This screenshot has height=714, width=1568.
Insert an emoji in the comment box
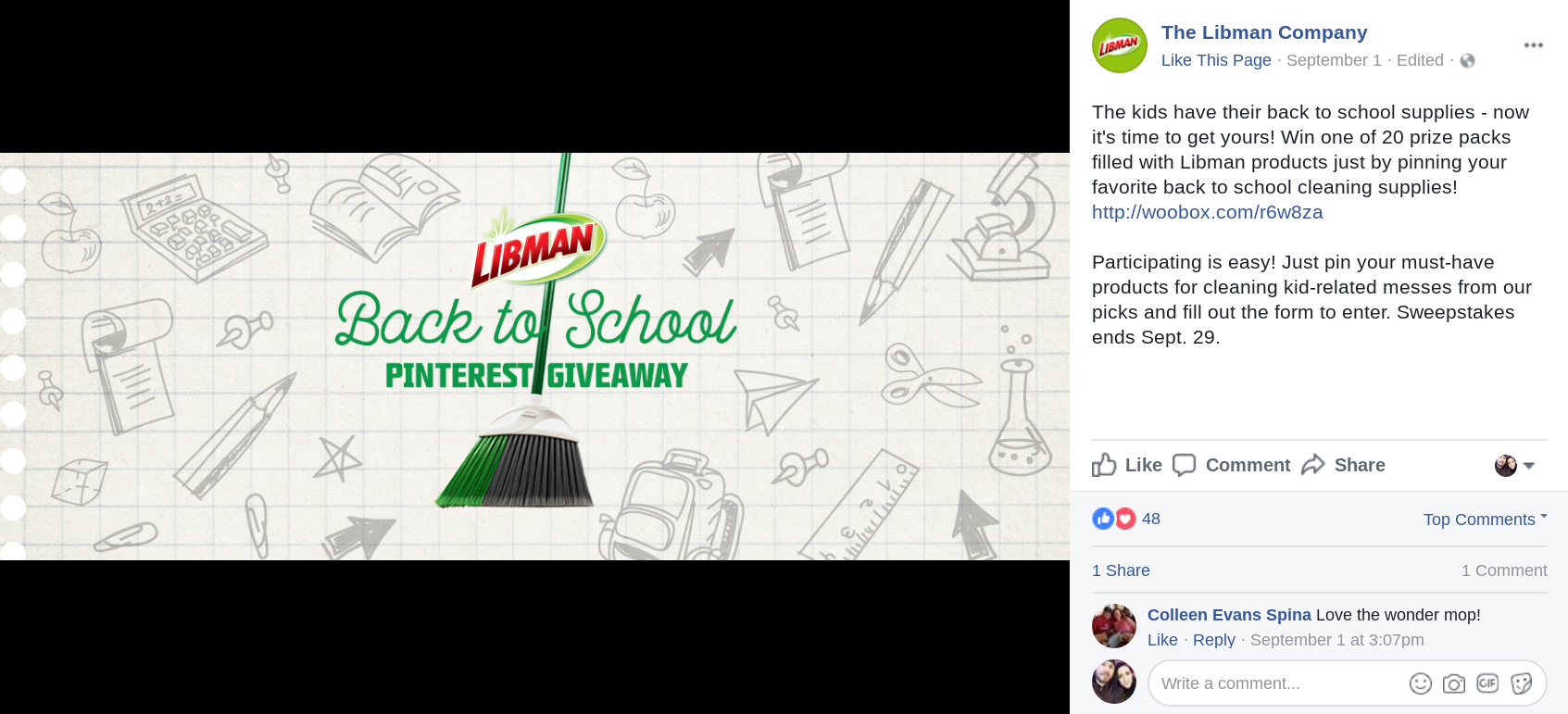[1420, 683]
